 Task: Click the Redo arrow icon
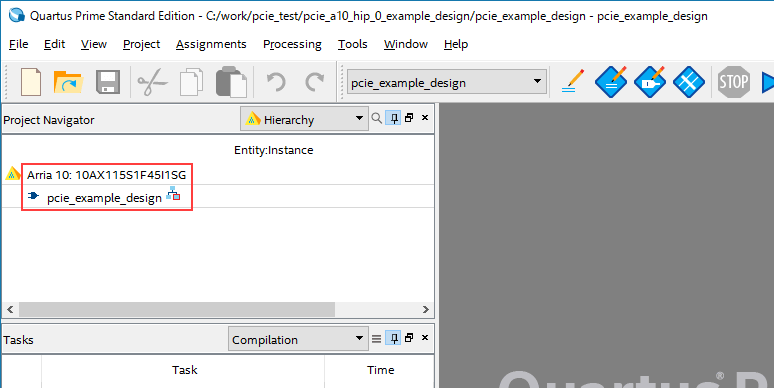(x=314, y=82)
